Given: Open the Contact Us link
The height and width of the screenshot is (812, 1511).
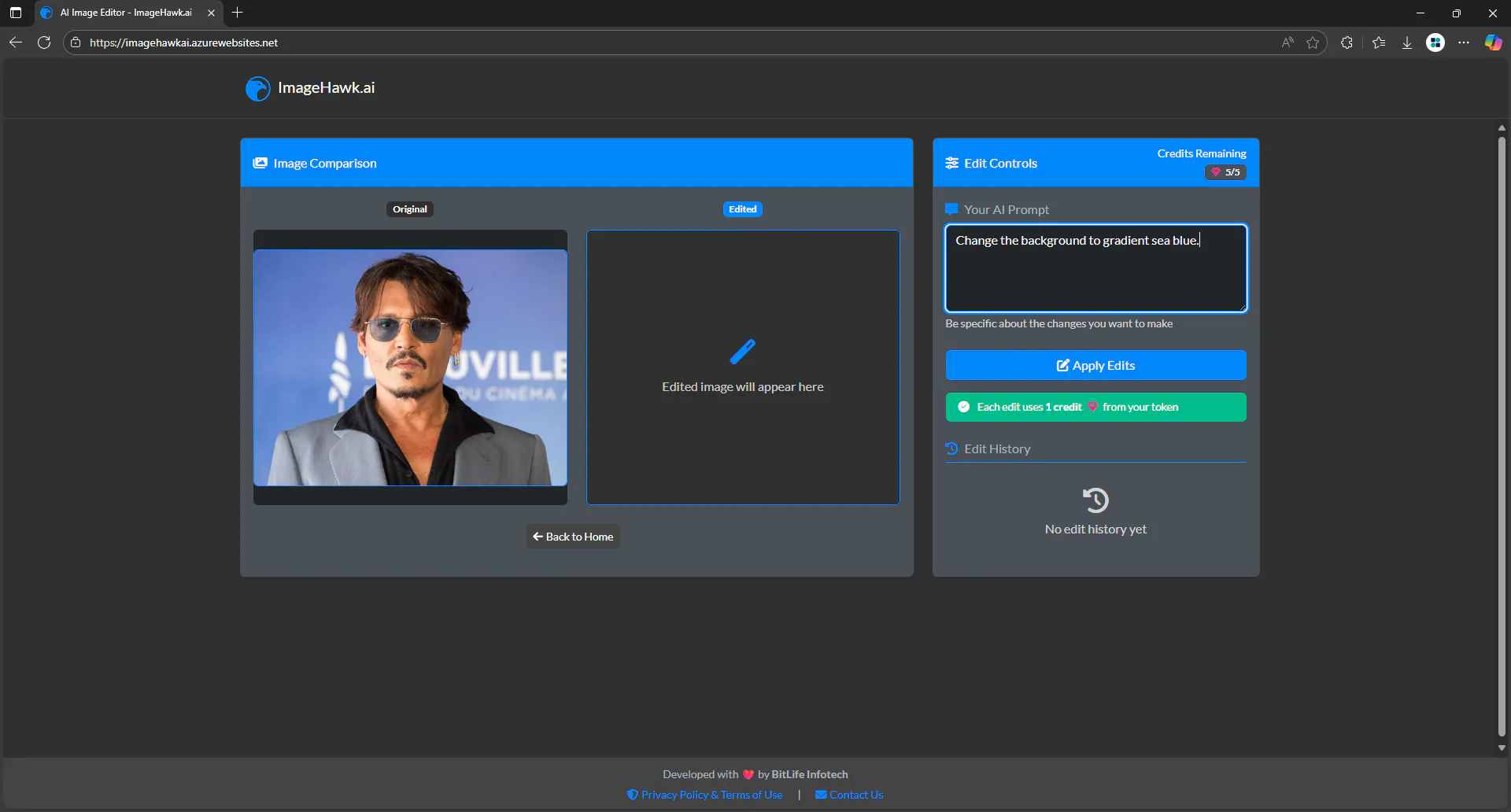Looking at the screenshot, I should pyautogui.click(x=849, y=795).
